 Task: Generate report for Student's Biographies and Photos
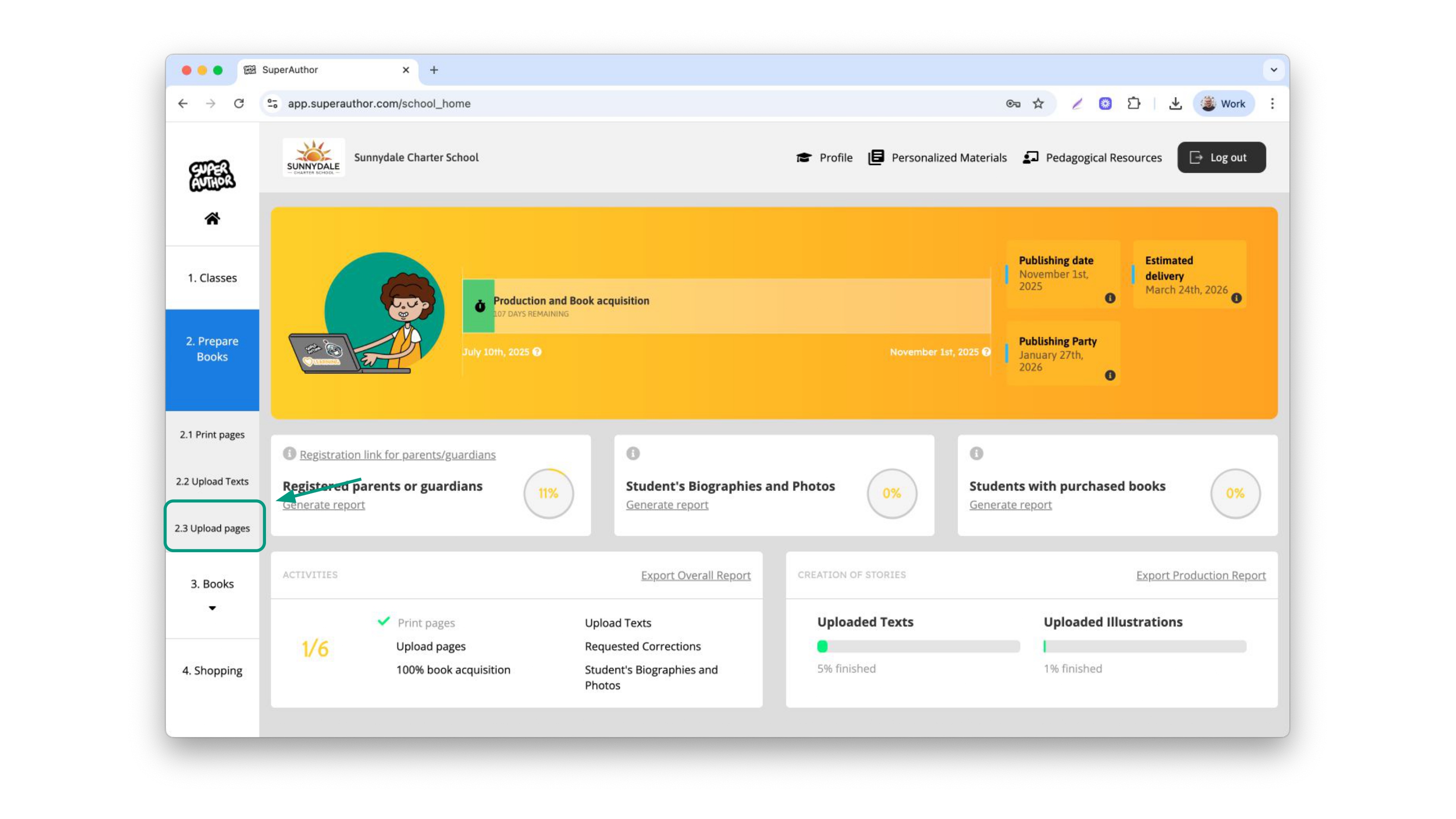[x=667, y=505]
